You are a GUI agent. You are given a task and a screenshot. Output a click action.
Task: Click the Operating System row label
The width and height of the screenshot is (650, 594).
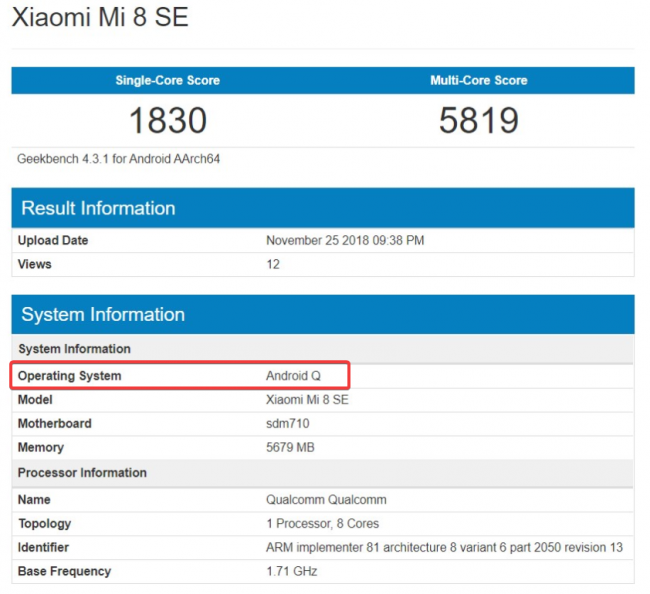(70, 376)
